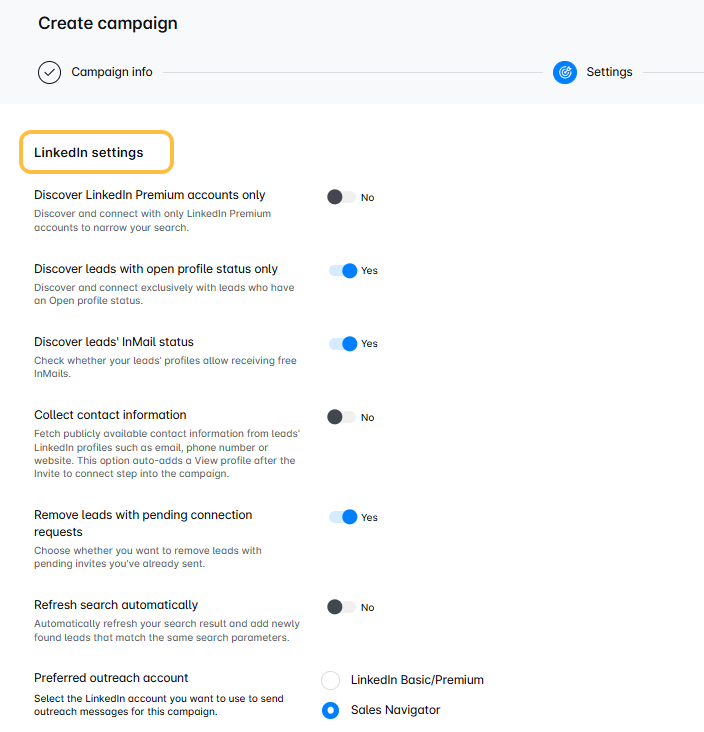
Task: Click the Campaign info checkmark icon
Action: (x=50, y=72)
